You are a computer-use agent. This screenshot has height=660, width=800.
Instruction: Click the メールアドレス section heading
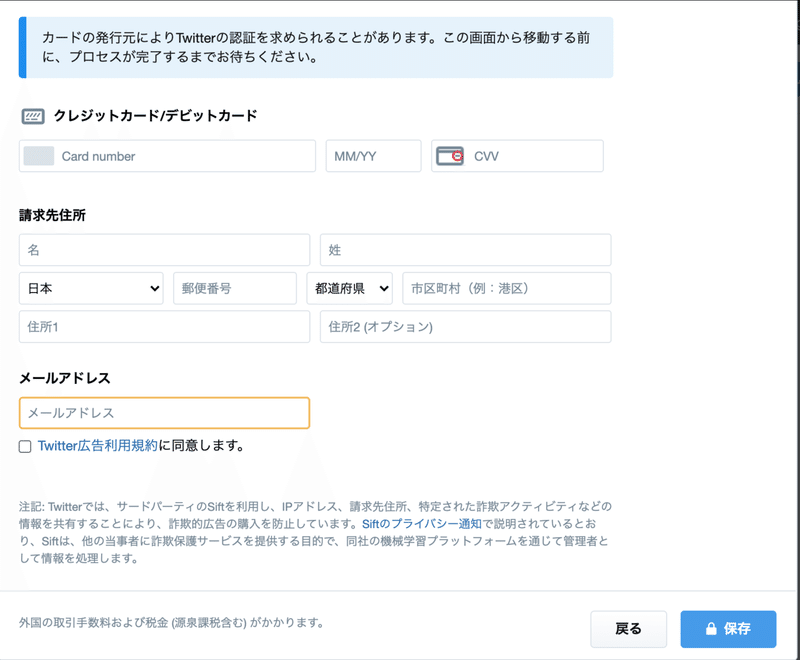pos(65,378)
